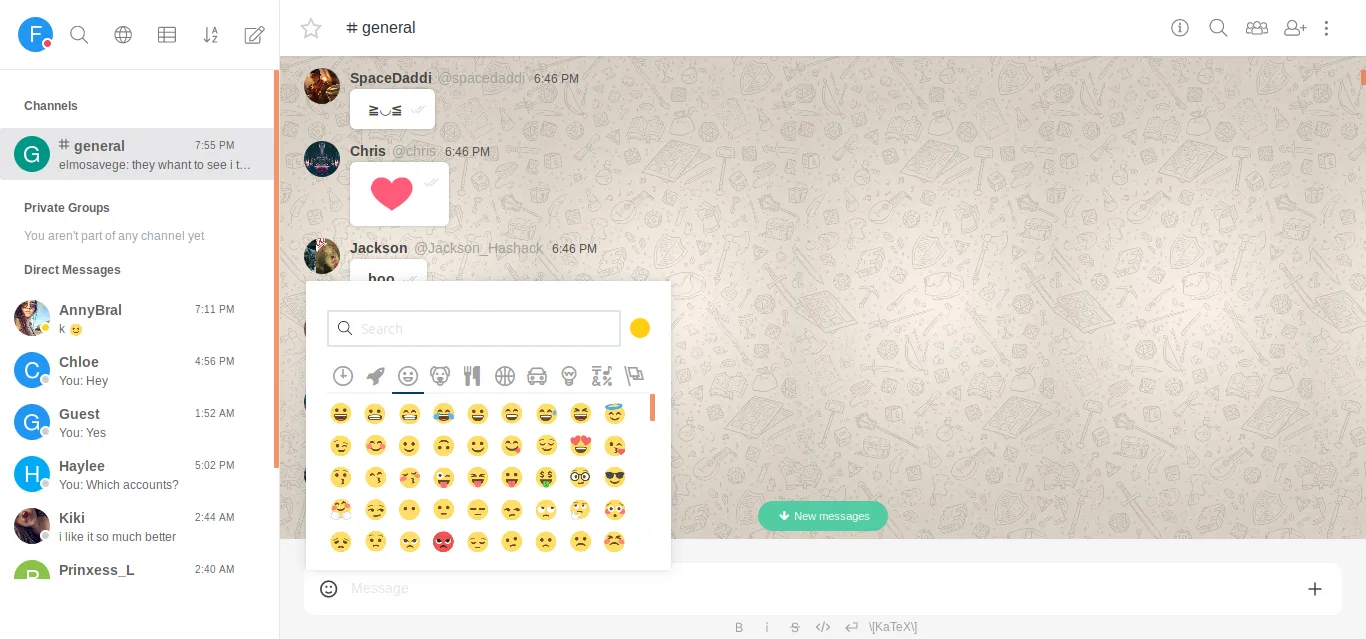Open the sidebar search magnifier
1366x639 pixels.
[79, 35]
